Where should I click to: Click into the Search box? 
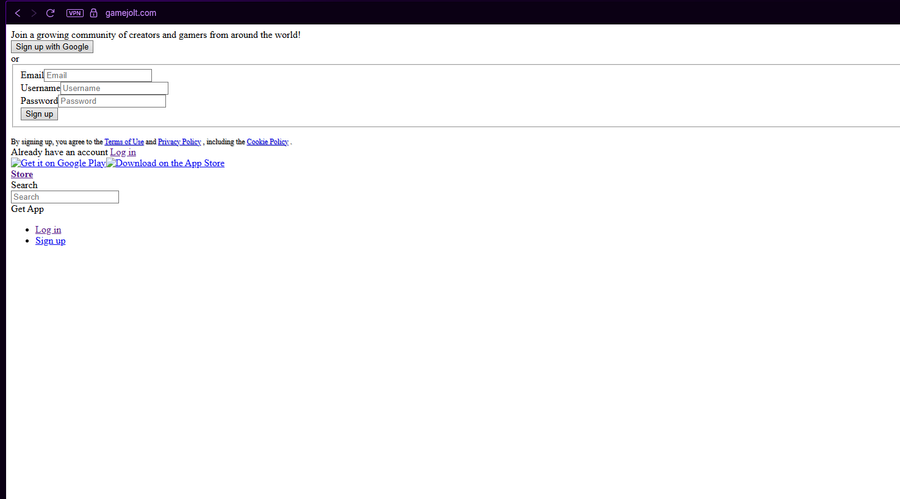coord(65,197)
